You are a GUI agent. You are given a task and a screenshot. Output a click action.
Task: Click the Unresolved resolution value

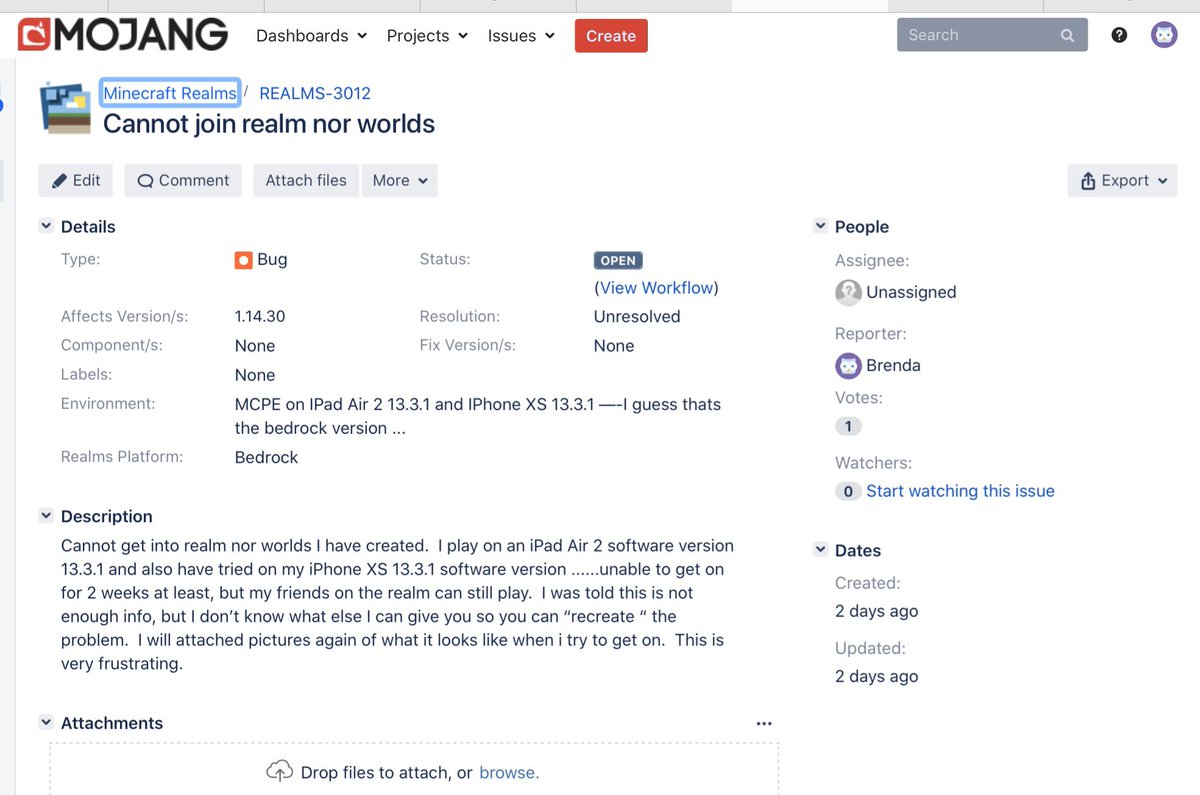(x=637, y=316)
